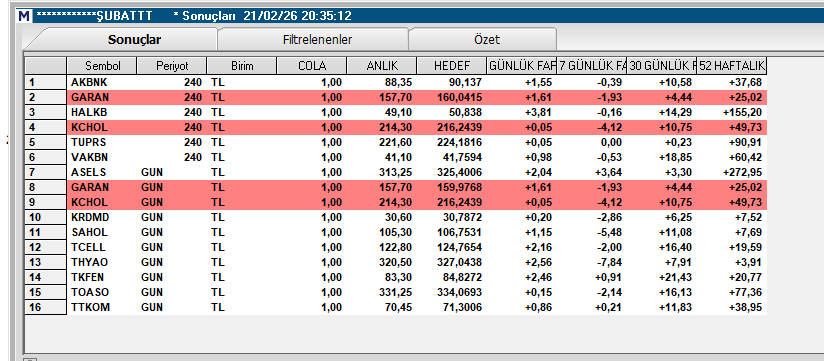
Task: Select row number 16 header
Action: pyautogui.click(x=46, y=307)
